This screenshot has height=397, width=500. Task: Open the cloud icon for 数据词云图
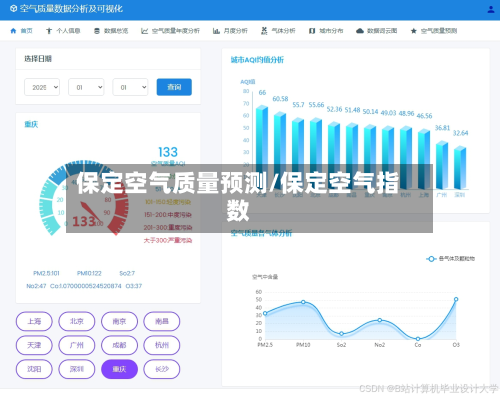(x=360, y=31)
